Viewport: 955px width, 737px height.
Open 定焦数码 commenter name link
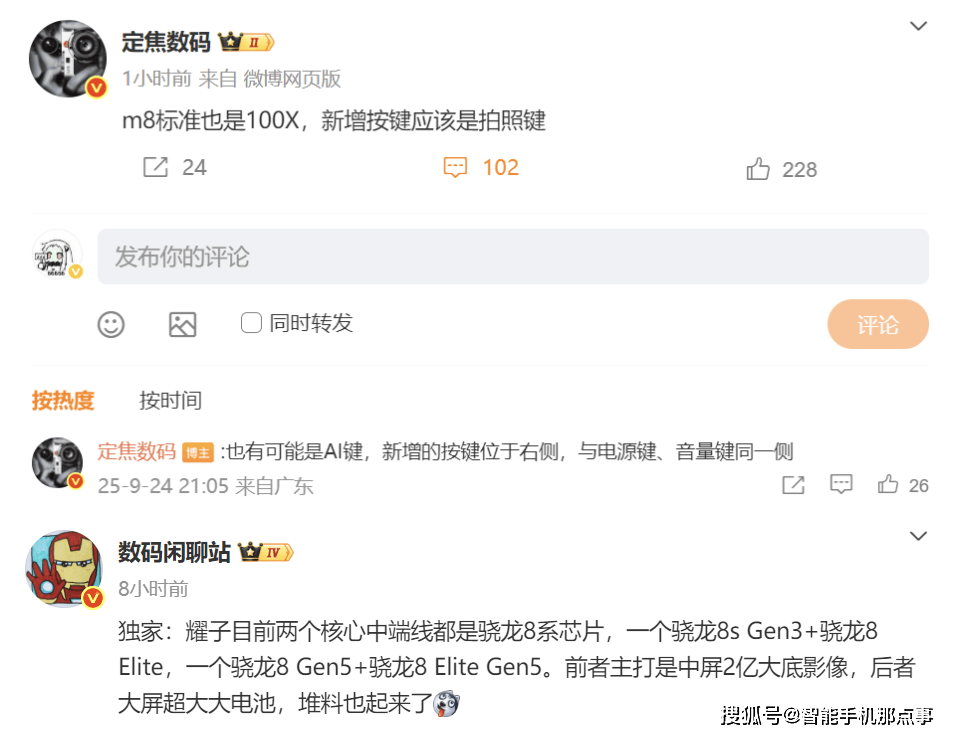(136, 451)
